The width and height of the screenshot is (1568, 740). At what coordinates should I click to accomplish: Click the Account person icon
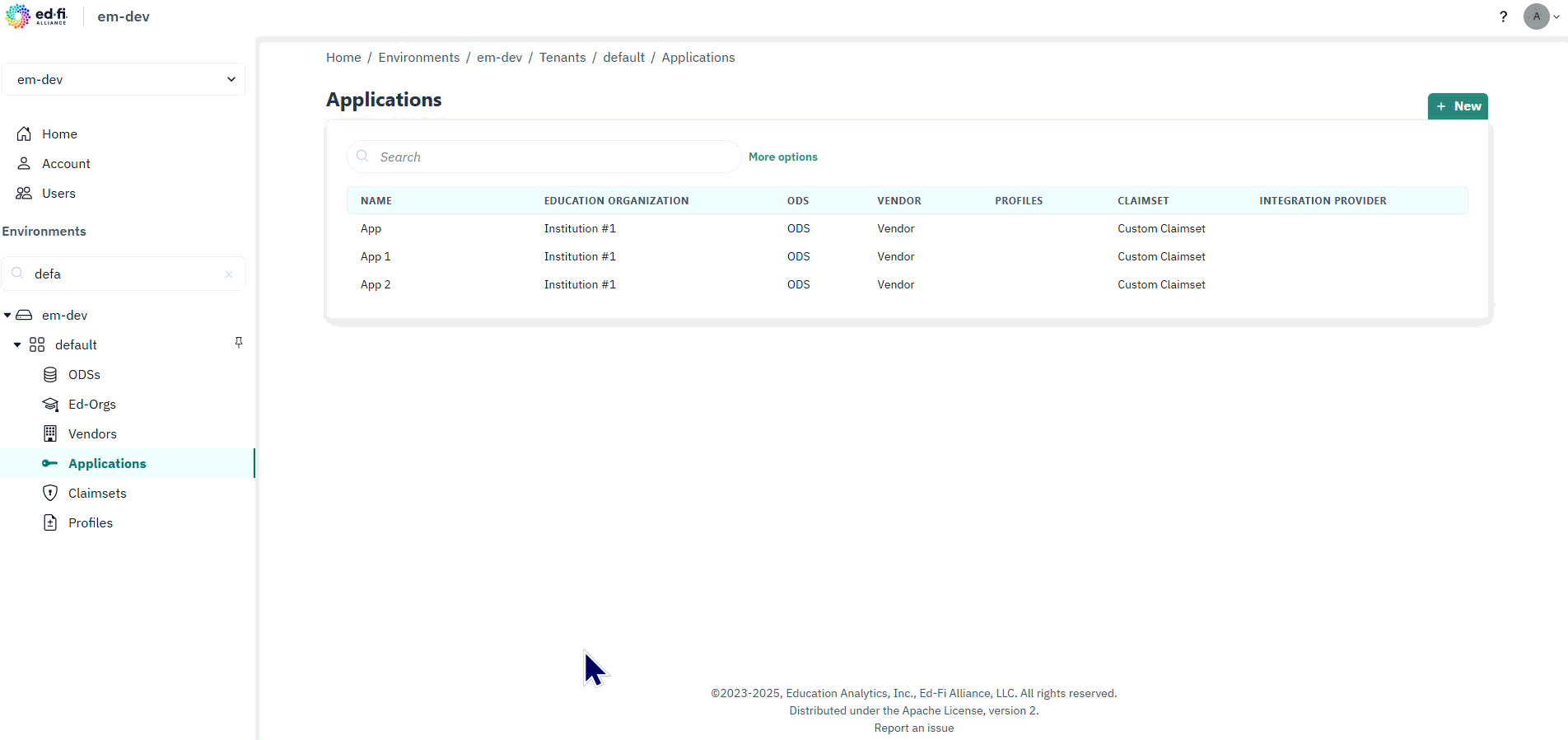24,163
